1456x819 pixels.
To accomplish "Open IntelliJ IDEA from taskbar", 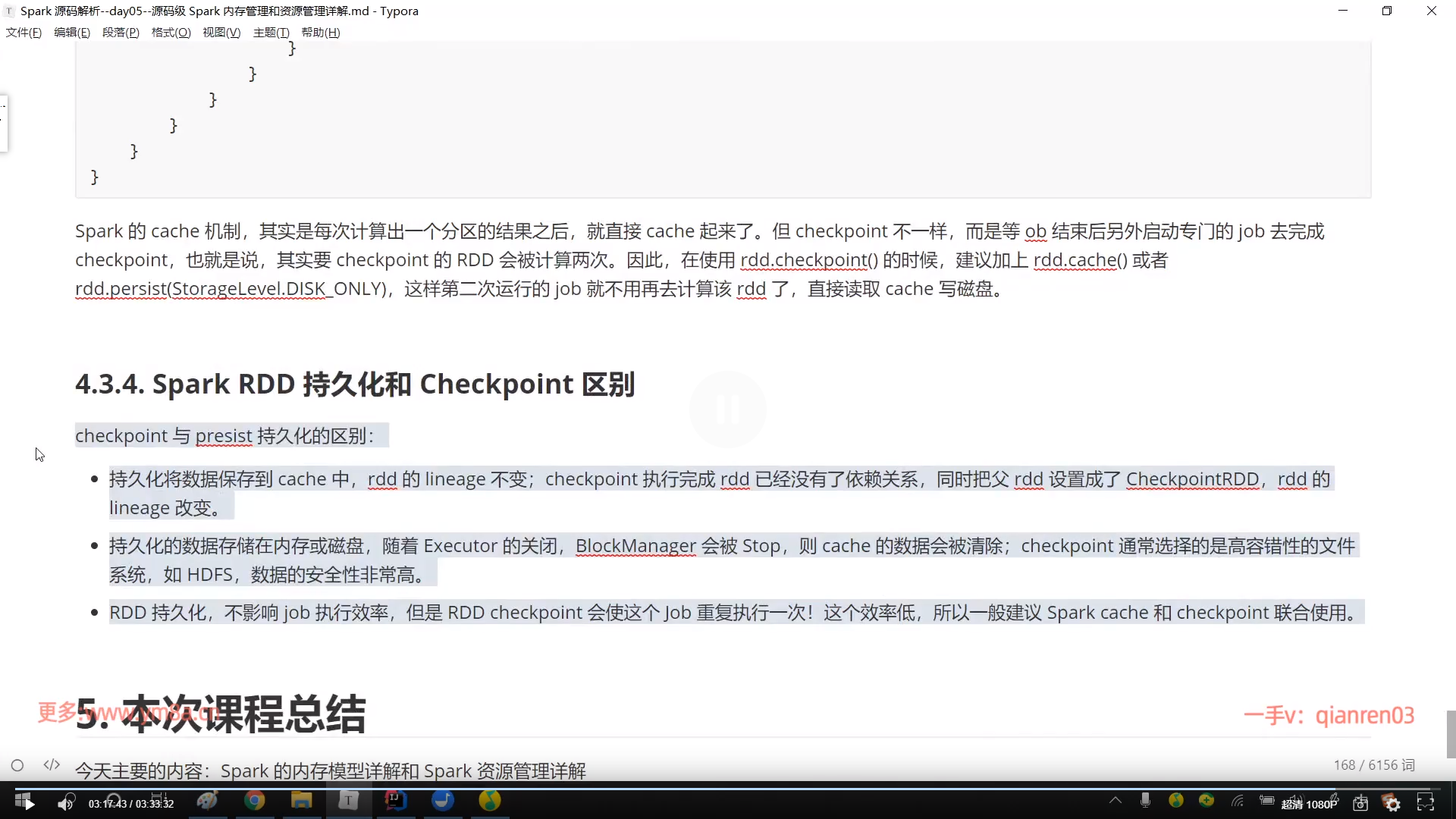I will (x=395, y=801).
